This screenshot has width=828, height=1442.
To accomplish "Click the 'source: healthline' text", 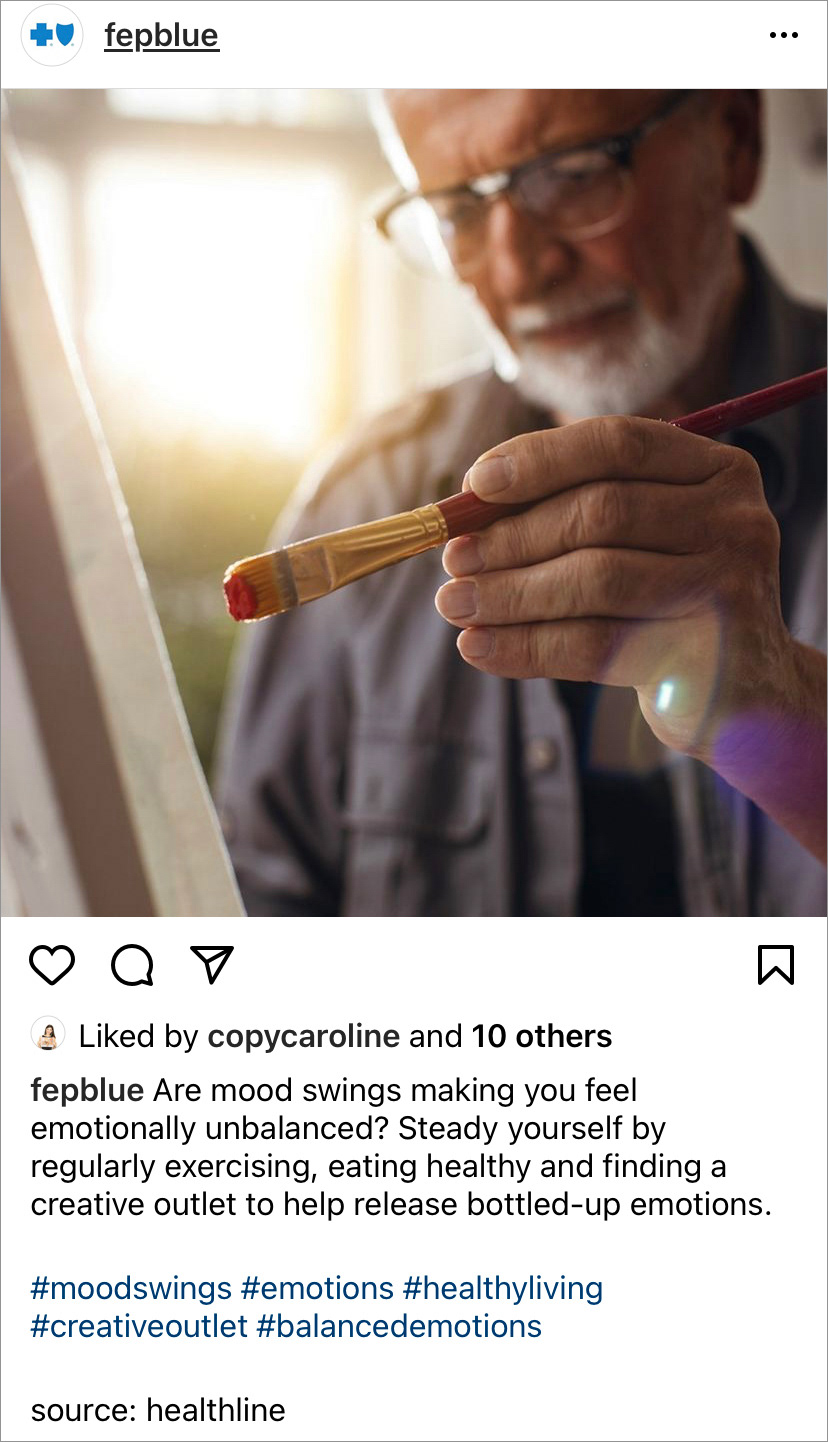I will pyautogui.click(x=158, y=1410).
